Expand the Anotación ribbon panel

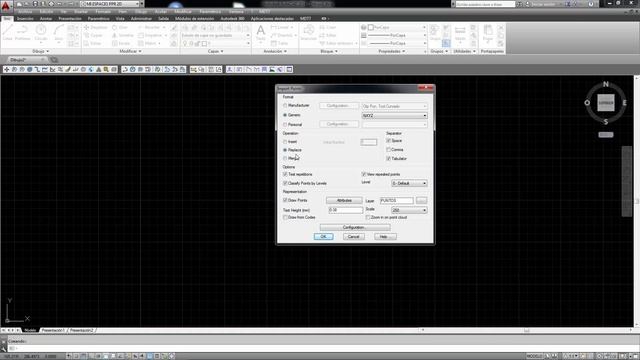275,51
